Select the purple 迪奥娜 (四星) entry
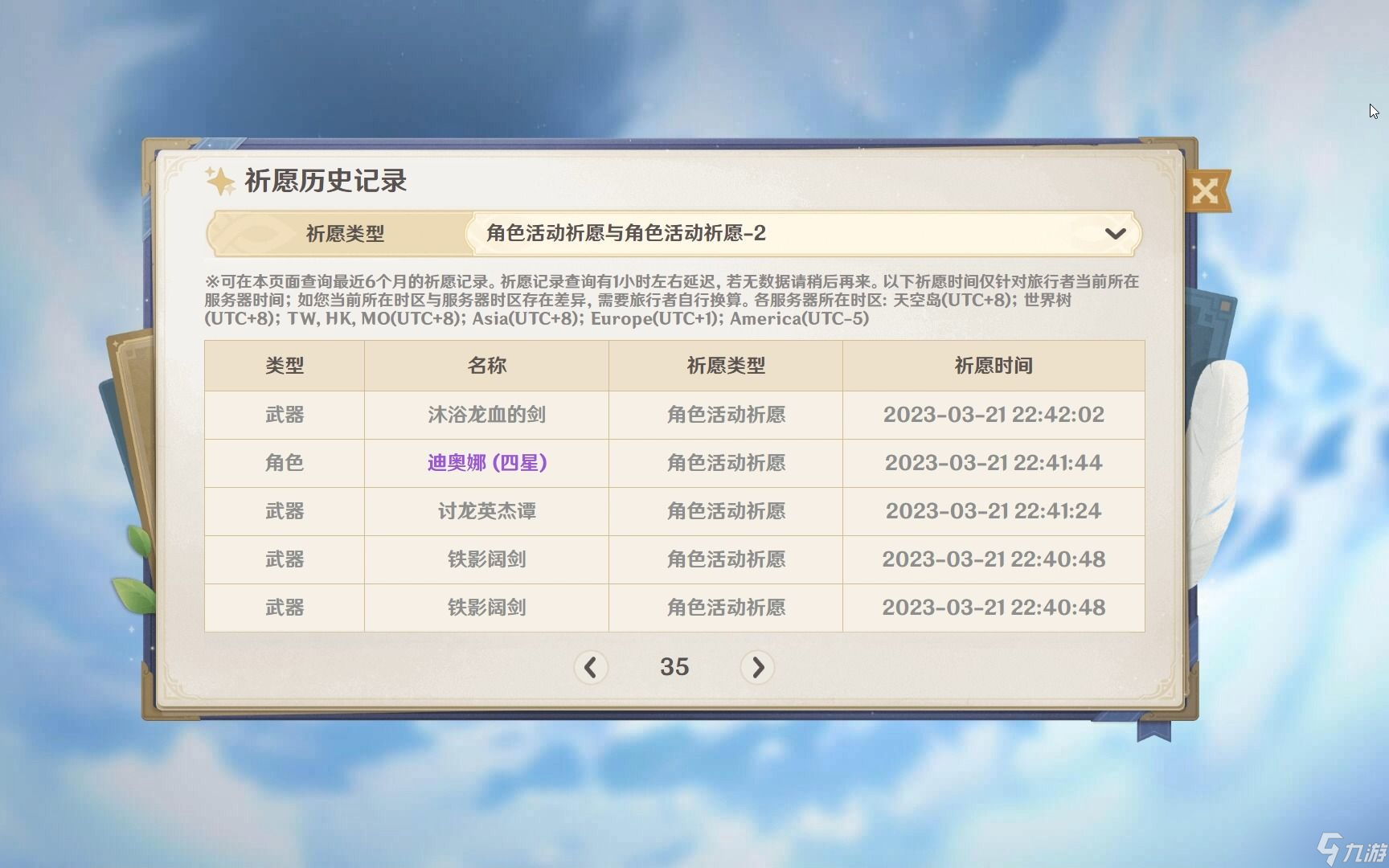 coord(487,463)
